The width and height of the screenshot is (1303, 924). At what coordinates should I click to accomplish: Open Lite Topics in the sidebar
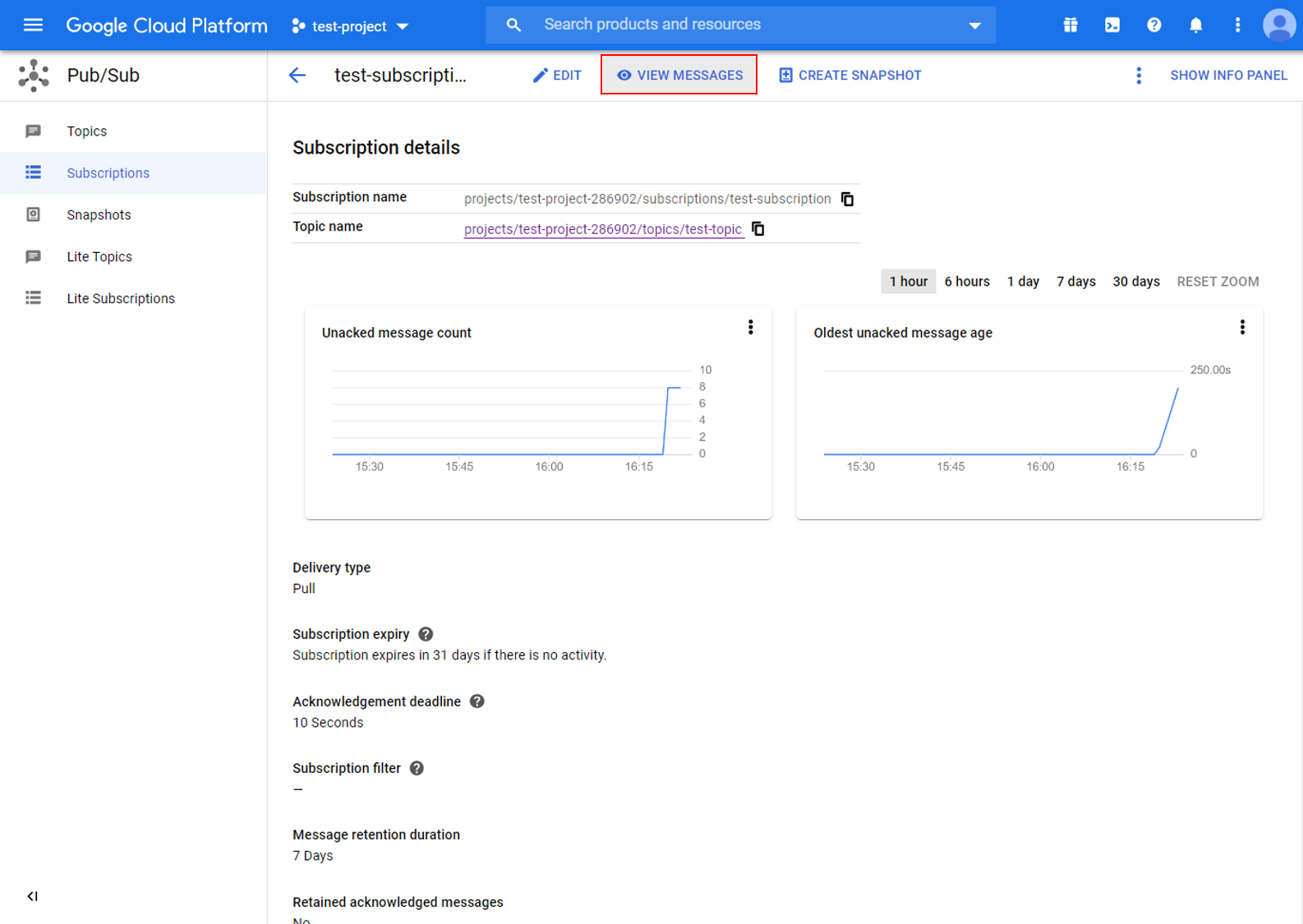pos(133,257)
